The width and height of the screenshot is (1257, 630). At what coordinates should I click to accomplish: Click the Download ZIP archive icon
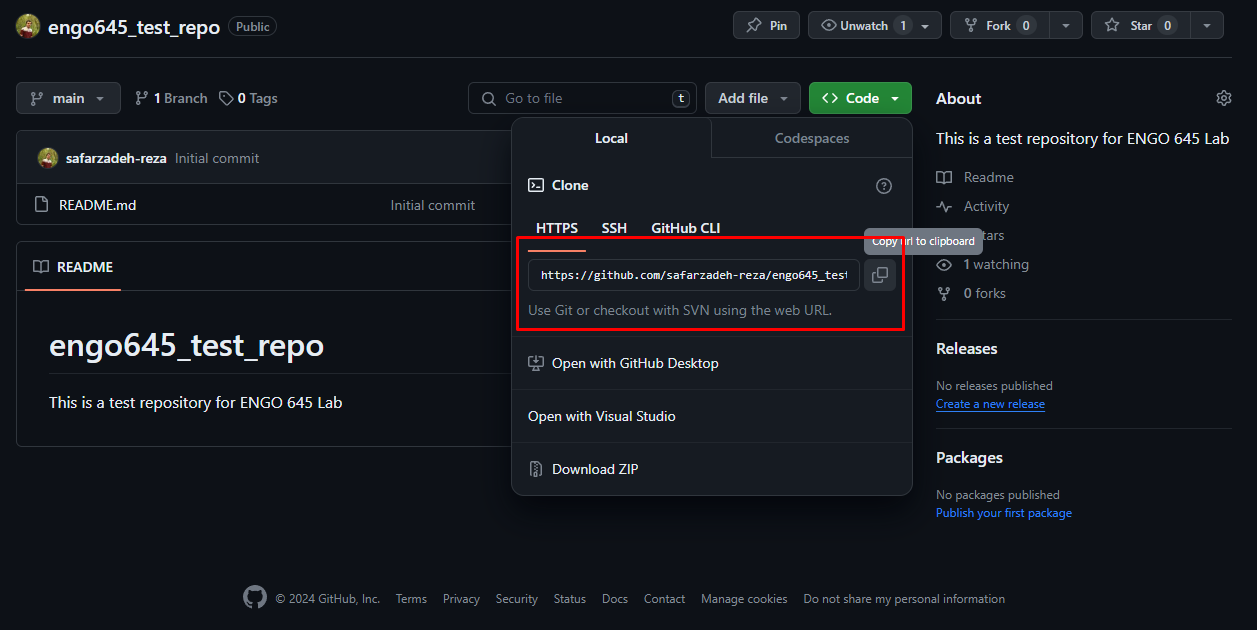pyautogui.click(x=536, y=469)
